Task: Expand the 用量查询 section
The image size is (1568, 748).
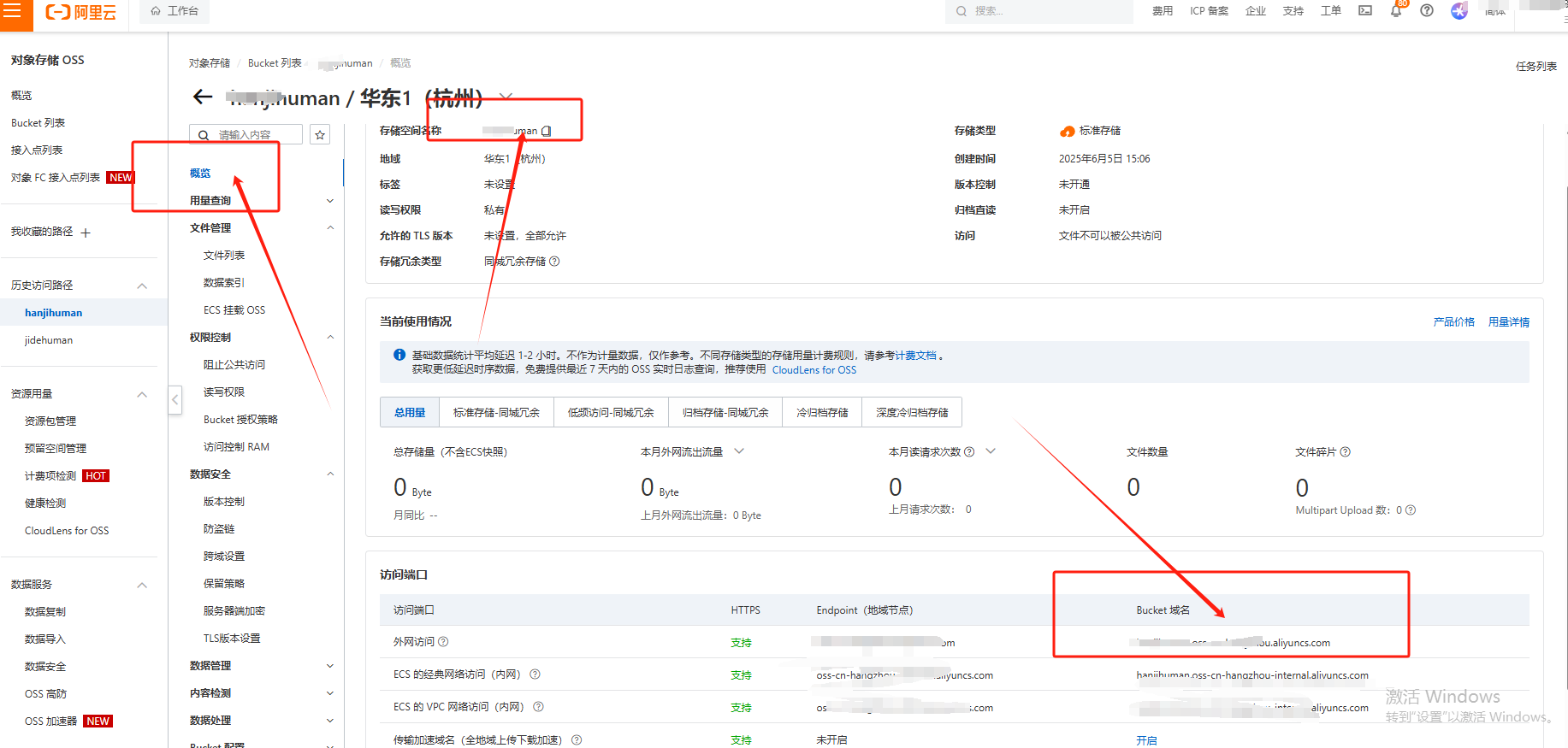Action: pyautogui.click(x=330, y=201)
